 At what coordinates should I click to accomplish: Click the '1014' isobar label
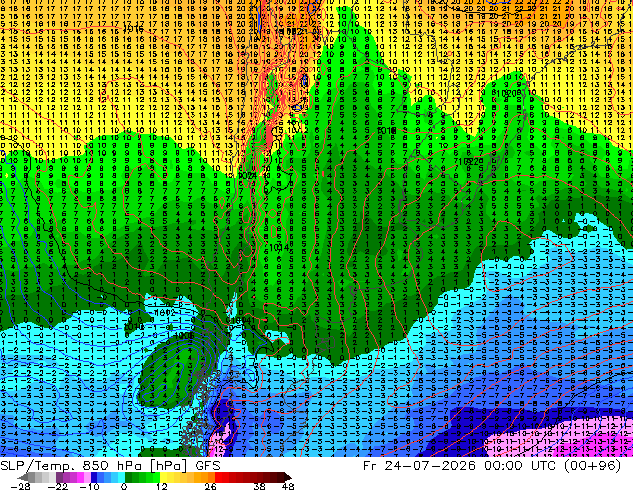click(x=279, y=247)
